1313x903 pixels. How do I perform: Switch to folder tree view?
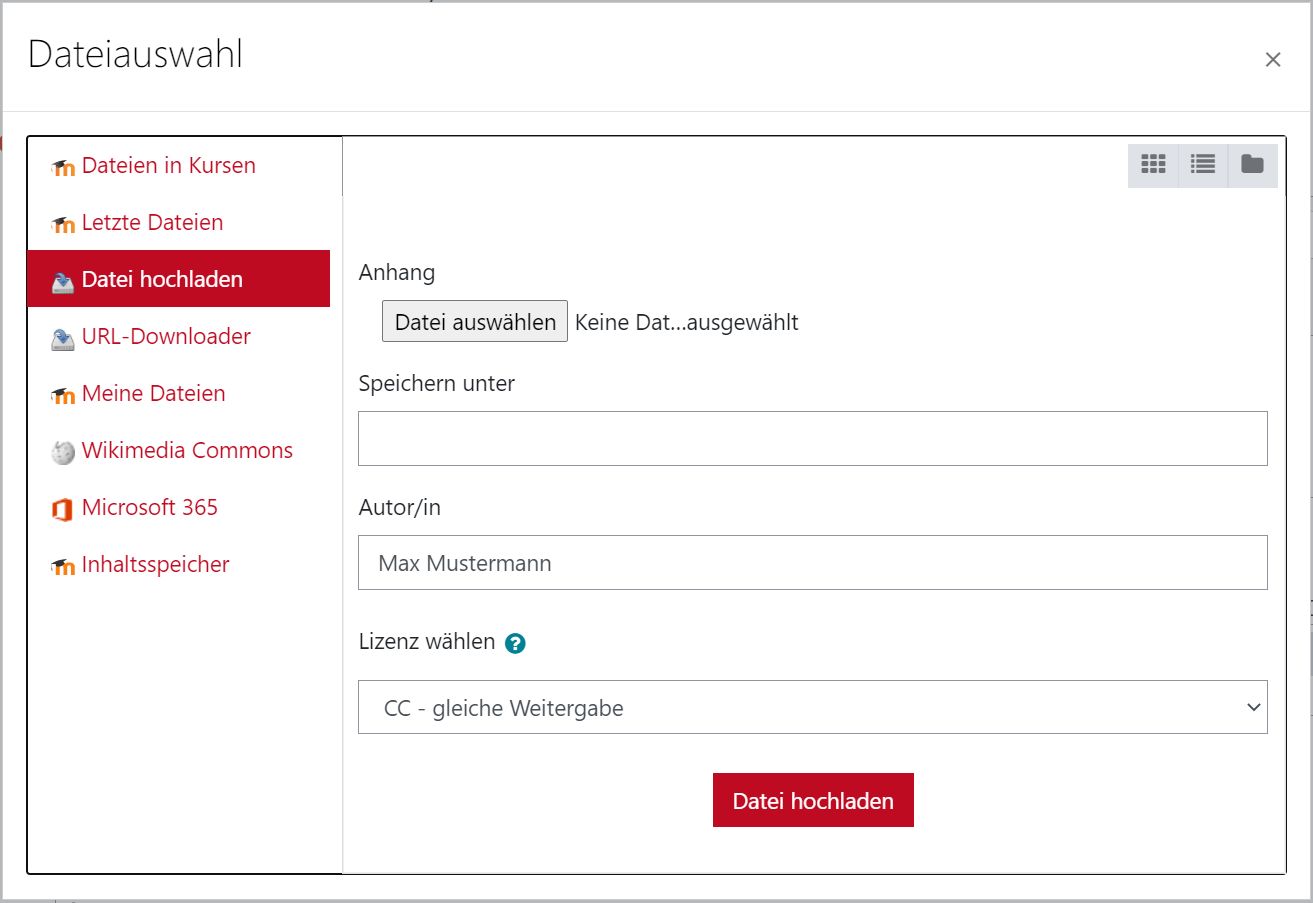coord(1251,164)
